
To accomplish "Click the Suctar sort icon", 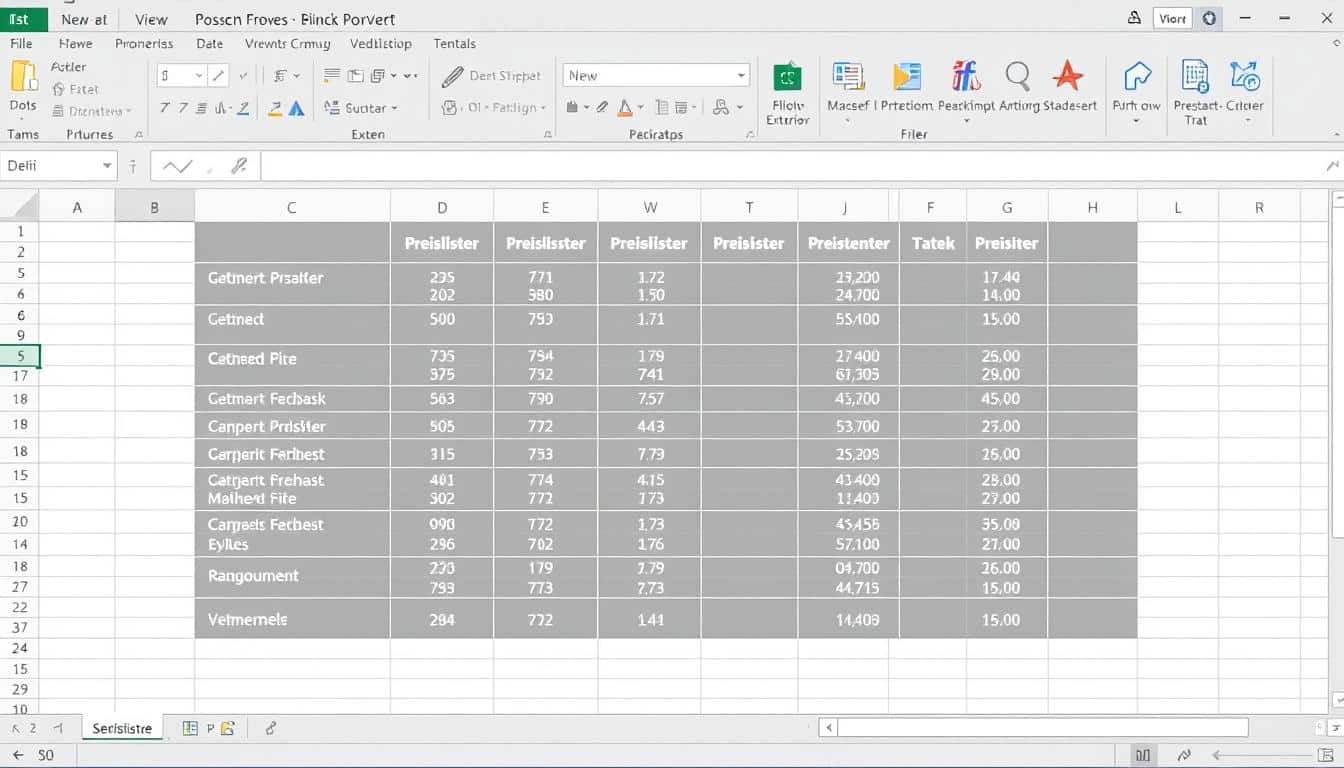I will [332, 108].
